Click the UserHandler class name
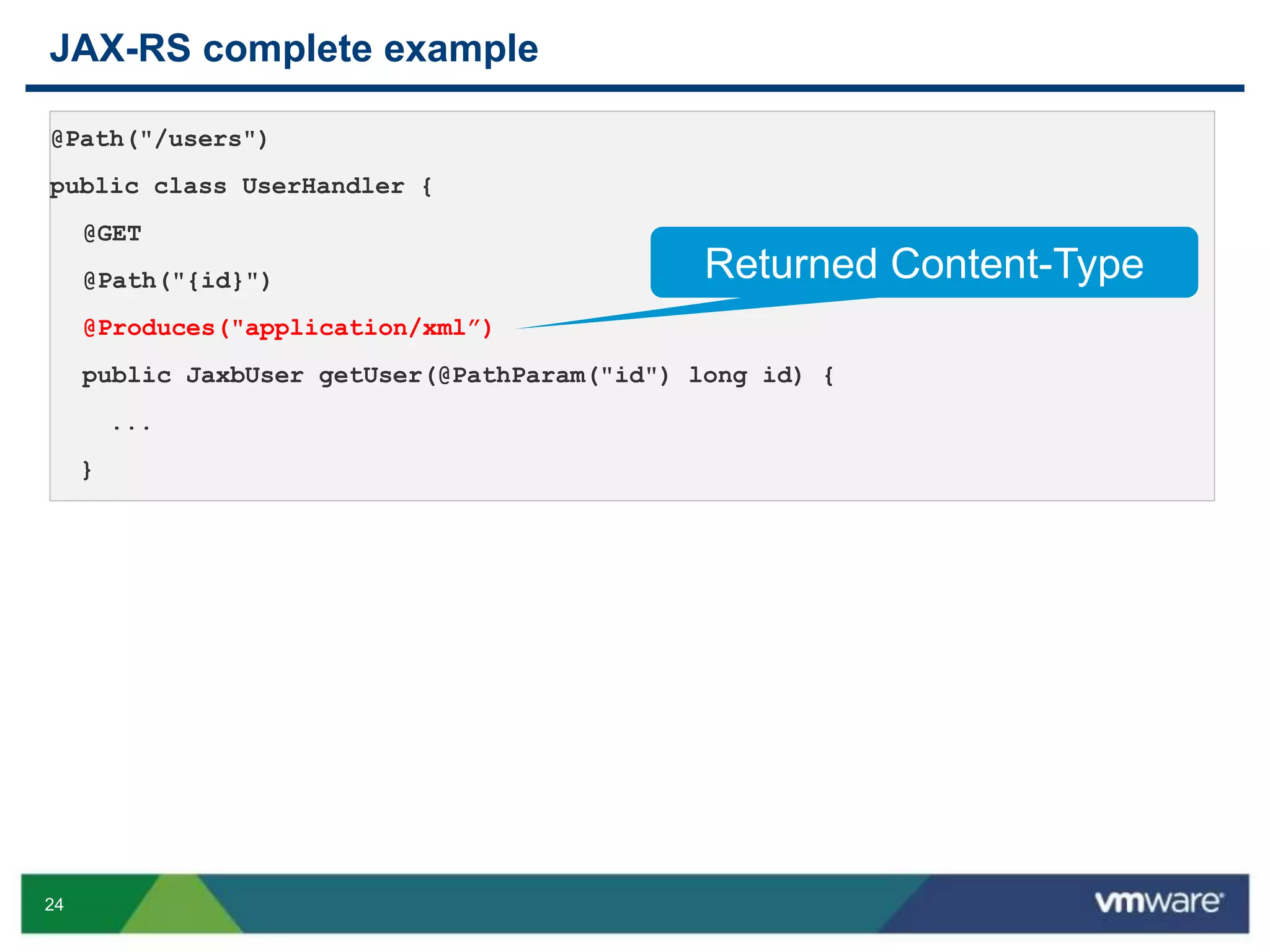This screenshot has width=1270, height=952. [323, 186]
